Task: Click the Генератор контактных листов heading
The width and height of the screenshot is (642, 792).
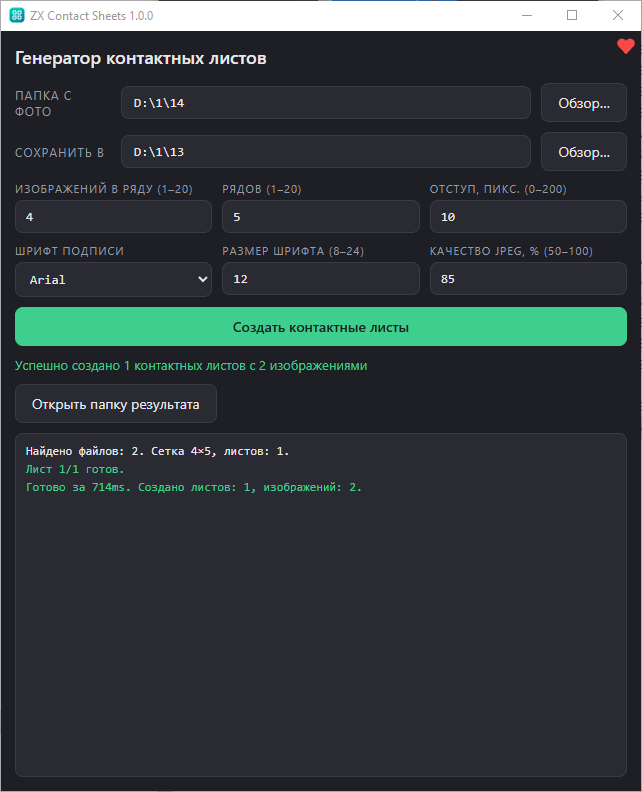Action: point(141,58)
